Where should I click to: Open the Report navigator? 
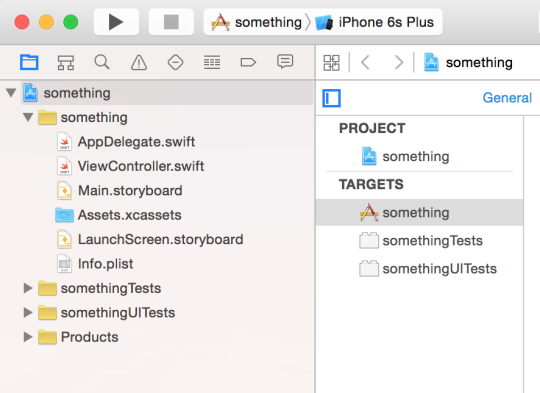point(285,62)
